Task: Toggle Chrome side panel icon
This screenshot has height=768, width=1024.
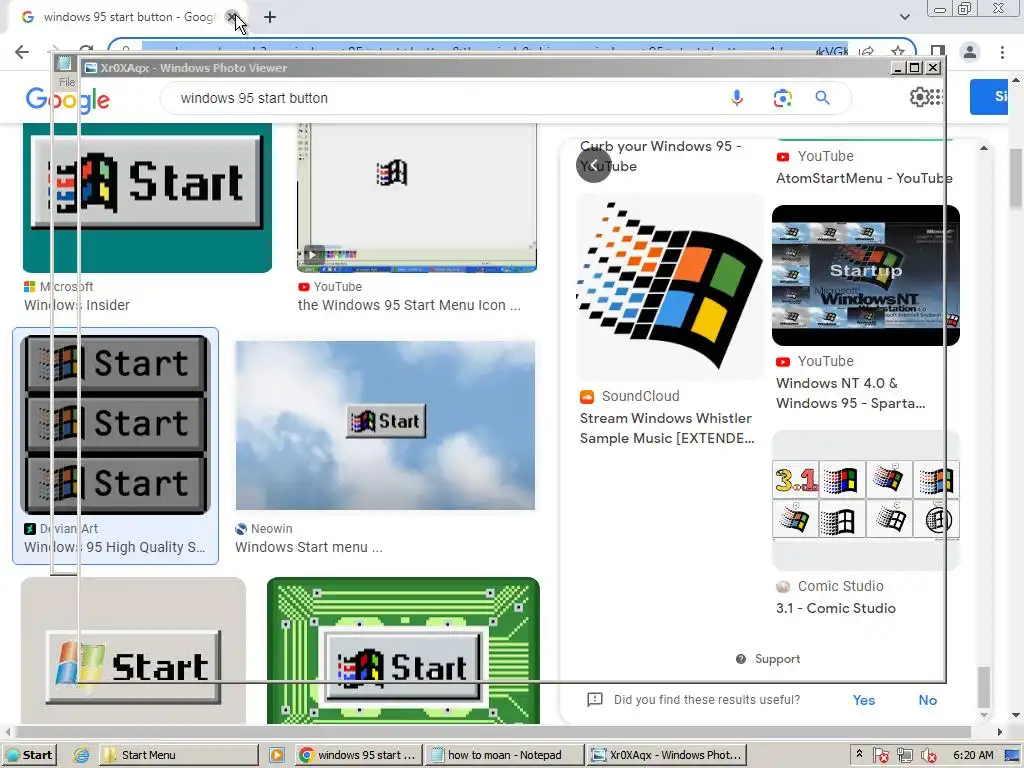Action: coord(938,52)
